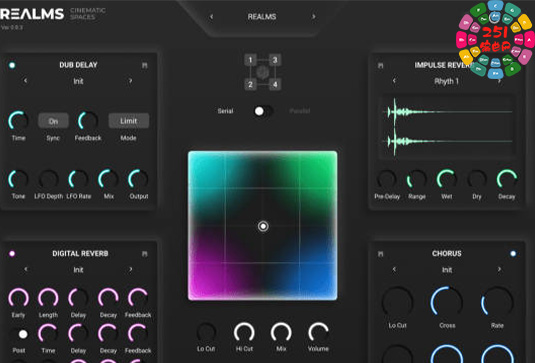This screenshot has width=535, height=363.
Task: Select slot 3 in routing matrix
Action: (275, 60)
